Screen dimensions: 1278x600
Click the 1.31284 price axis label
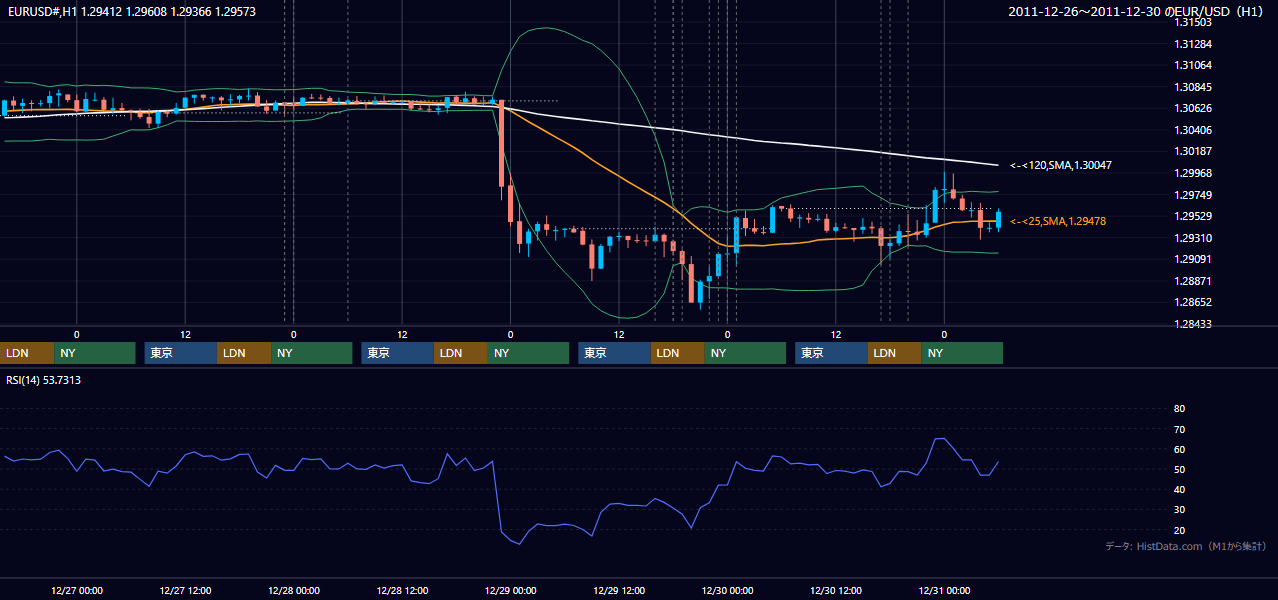pyautogui.click(x=1193, y=44)
